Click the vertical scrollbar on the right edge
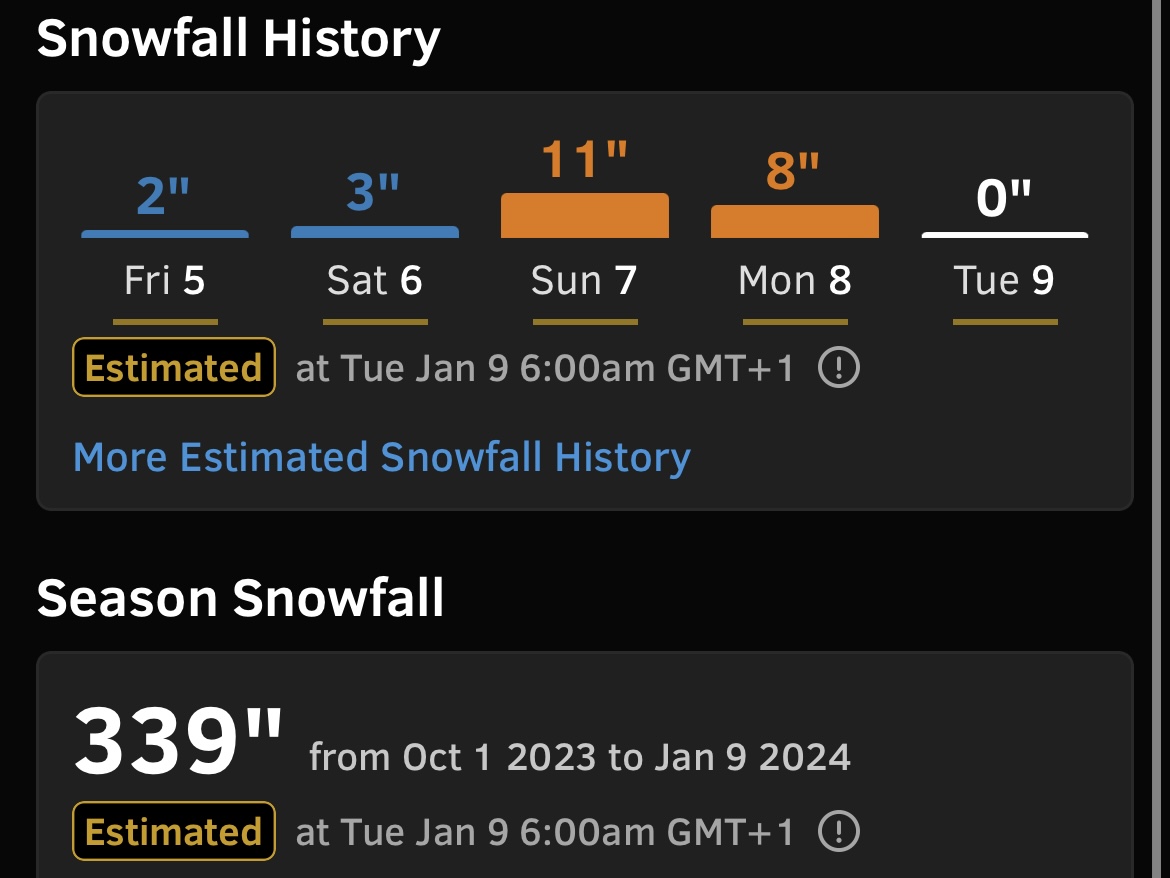This screenshot has height=878, width=1170. tap(1156, 439)
